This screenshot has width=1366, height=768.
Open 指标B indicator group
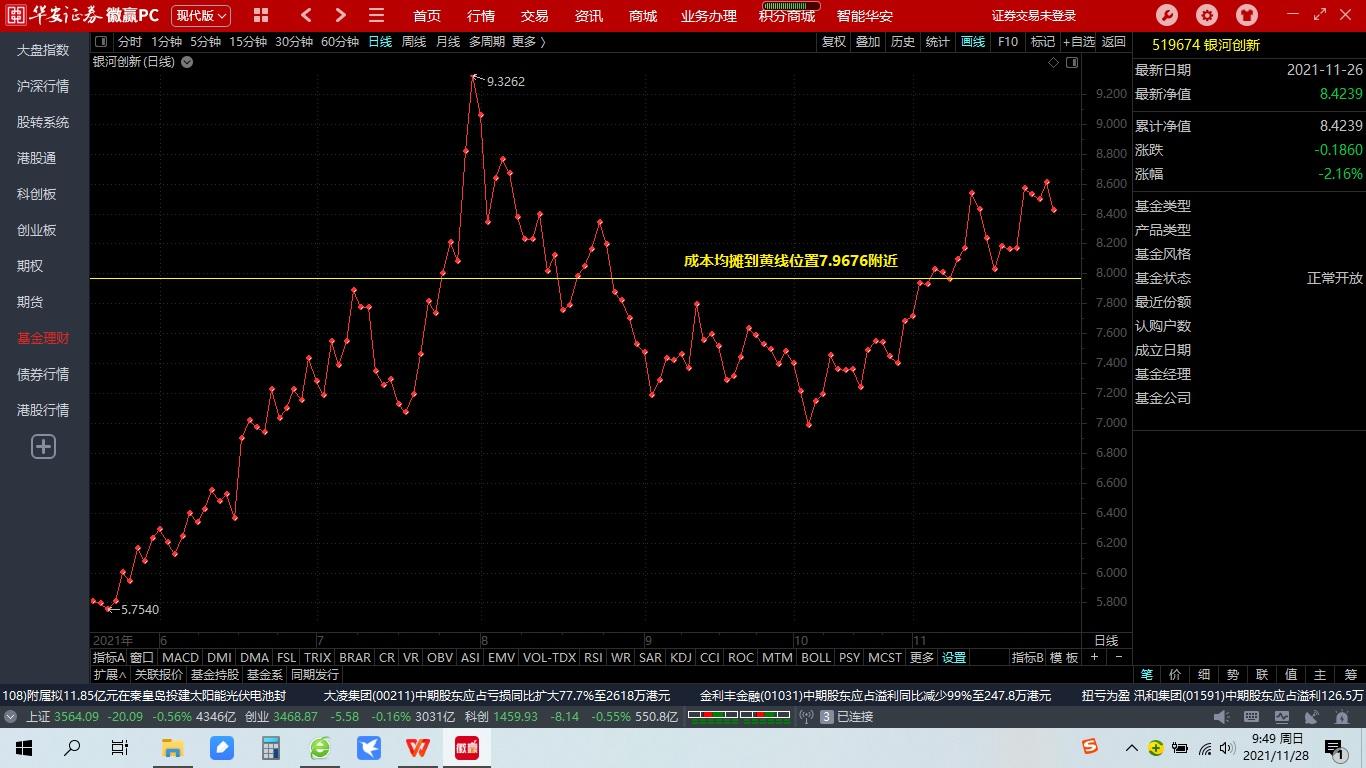(x=1027, y=657)
